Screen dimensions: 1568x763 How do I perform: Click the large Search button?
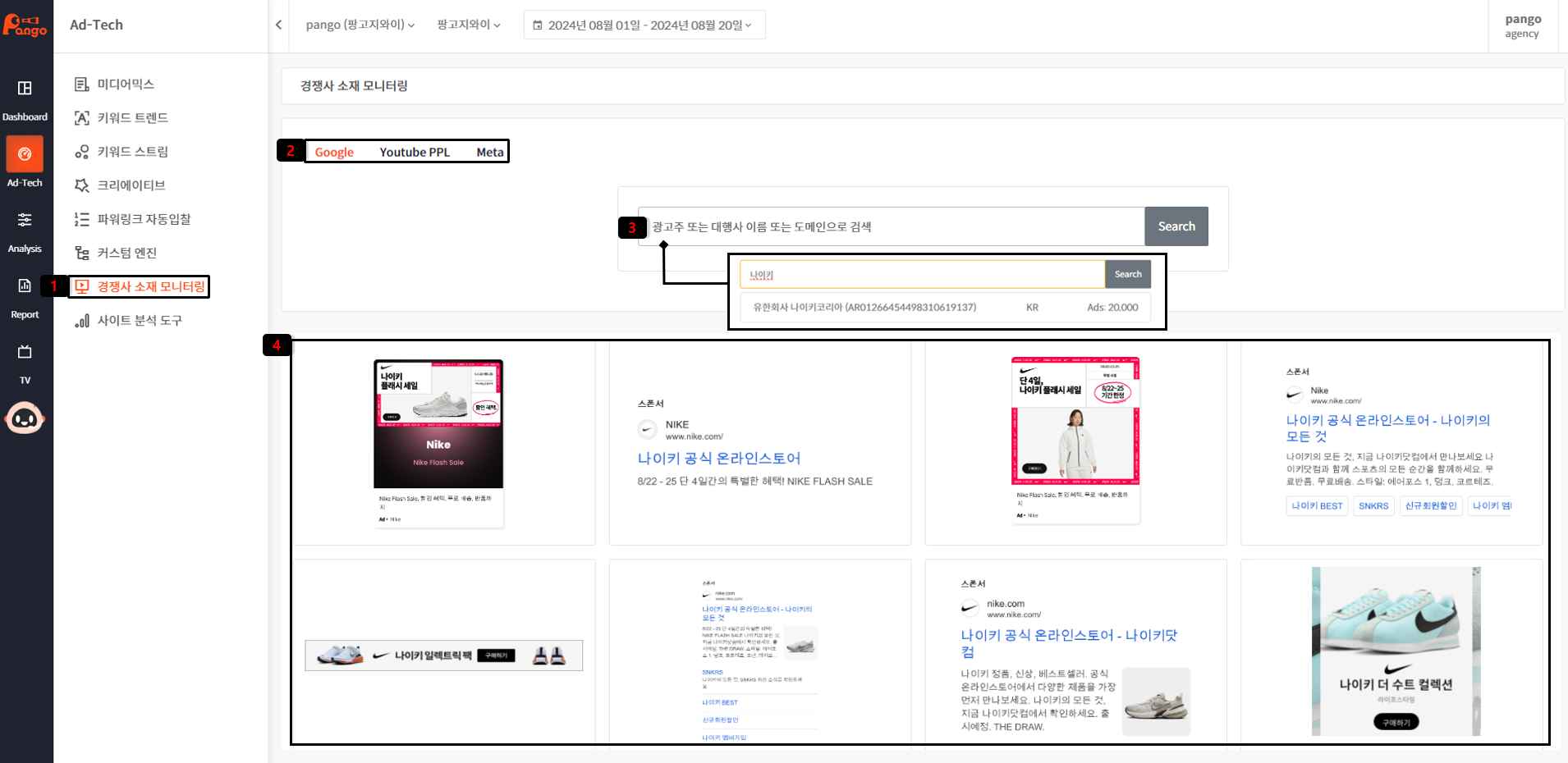1176,226
